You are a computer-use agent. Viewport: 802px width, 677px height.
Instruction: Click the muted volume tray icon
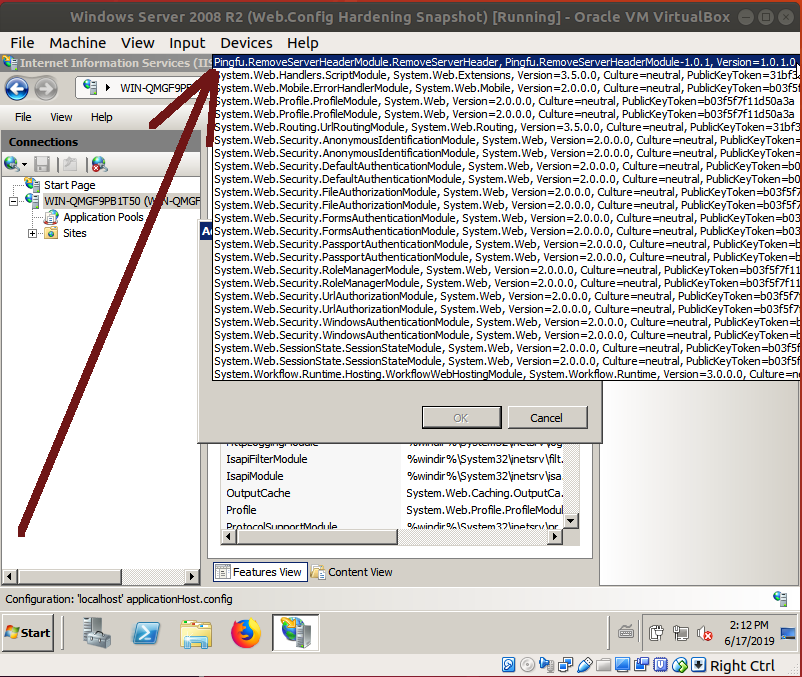(705, 634)
